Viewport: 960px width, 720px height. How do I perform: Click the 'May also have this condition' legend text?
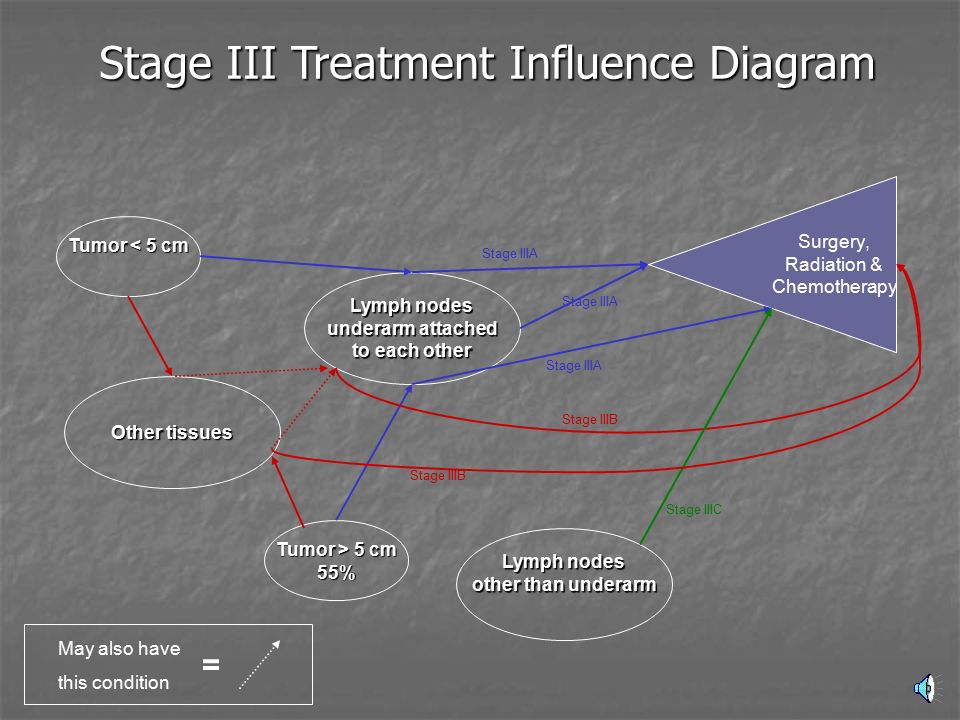click(119, 666)
